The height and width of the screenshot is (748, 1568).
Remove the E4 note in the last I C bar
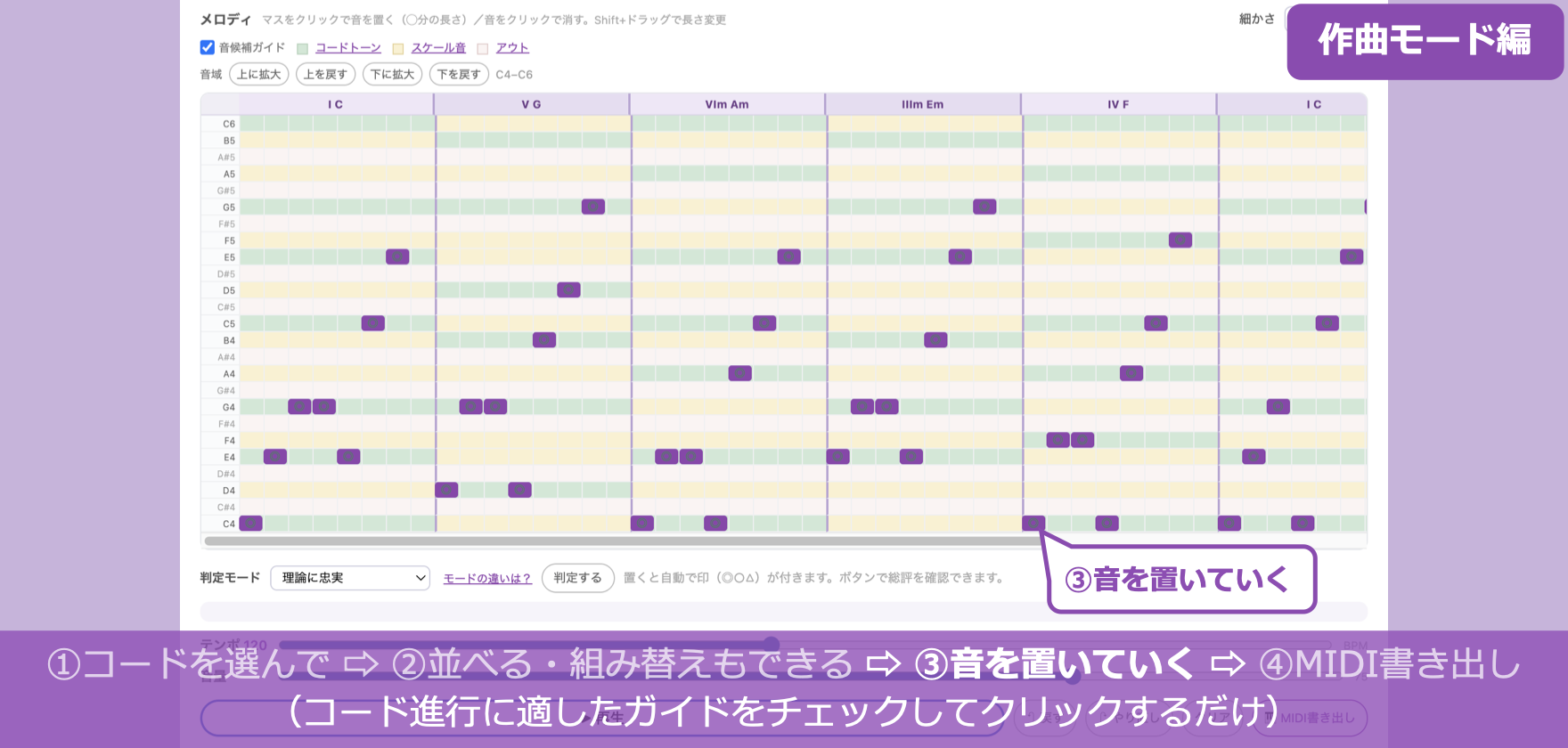coord(1254,457)
